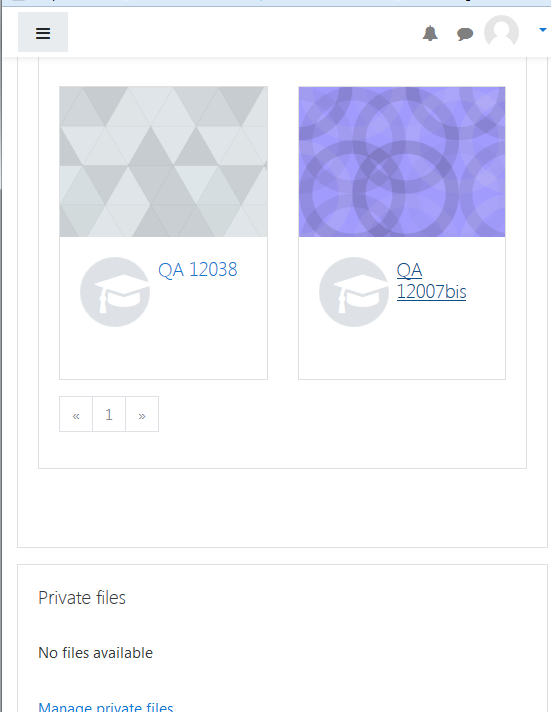The image size is (551, 712).
Task: Open the notifications bell
Action: pos(430,34)
